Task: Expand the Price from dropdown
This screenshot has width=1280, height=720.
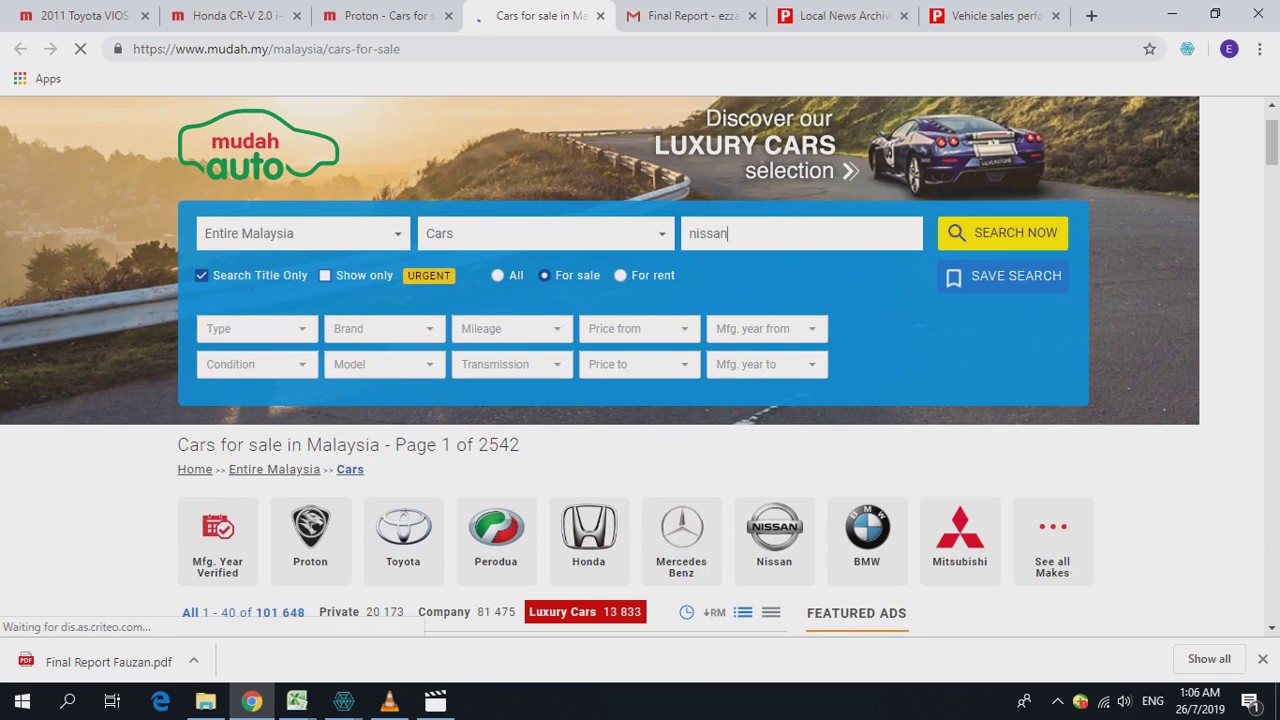Action: [639, 328]
